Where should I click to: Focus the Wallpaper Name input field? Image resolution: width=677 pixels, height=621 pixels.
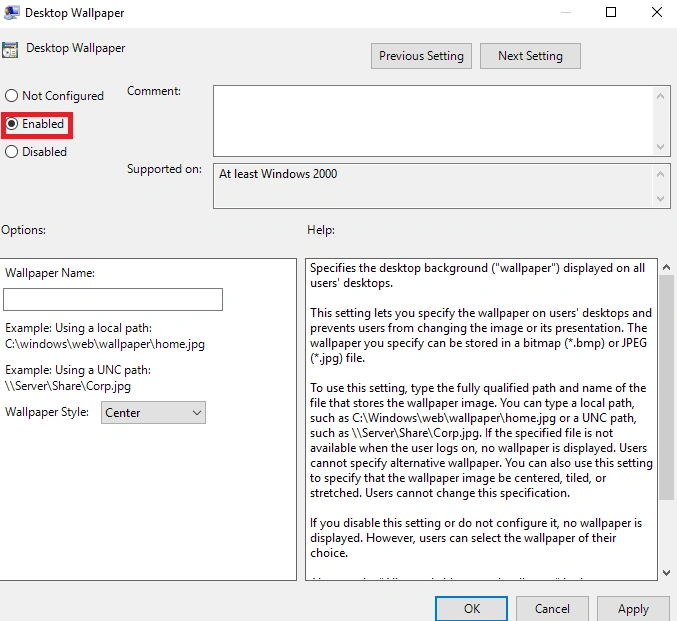(113, 299)
